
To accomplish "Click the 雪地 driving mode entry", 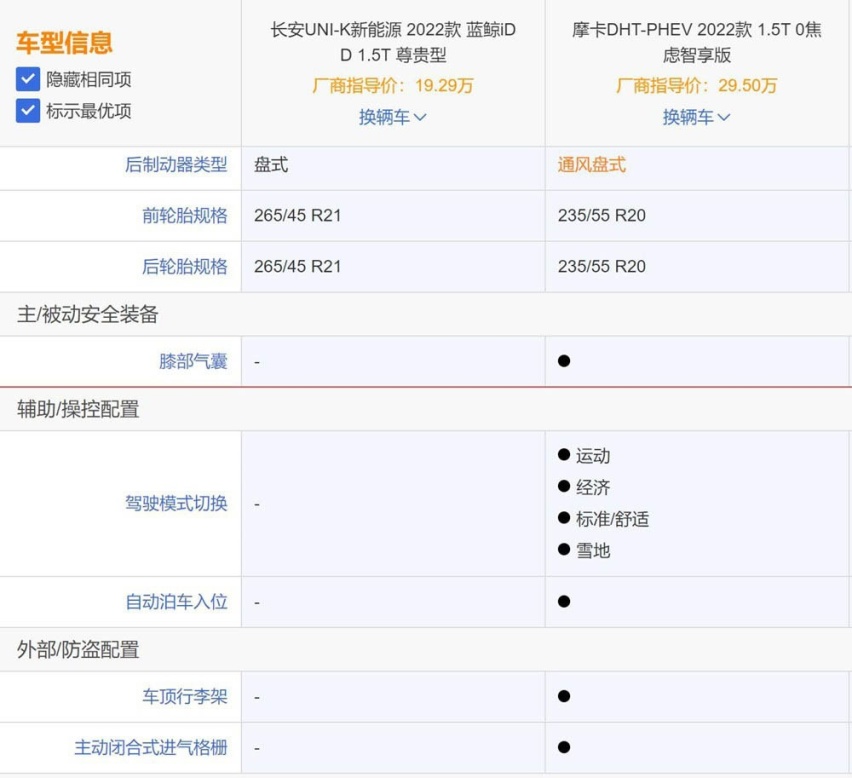I will [593, 550].
